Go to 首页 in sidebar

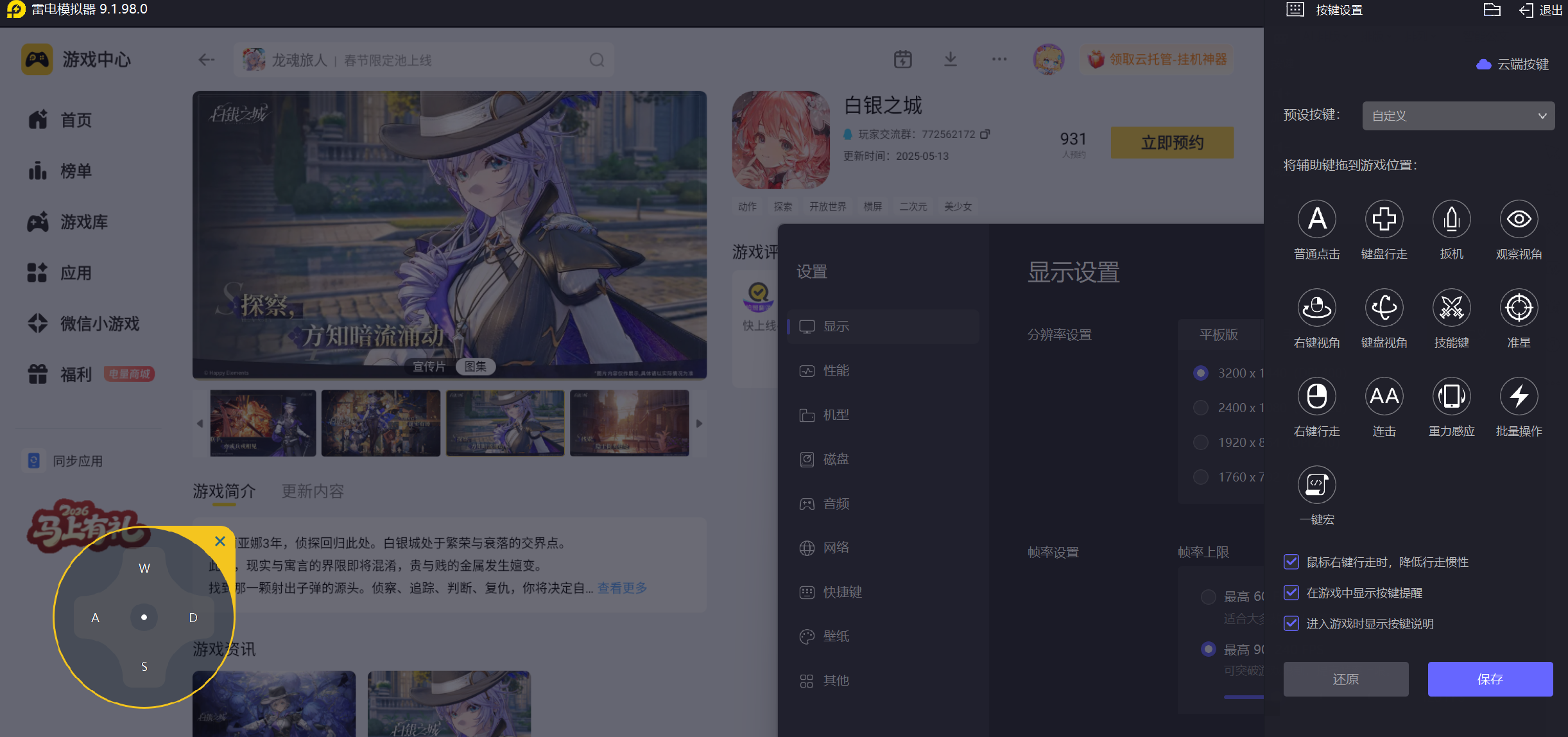[60, 120]
